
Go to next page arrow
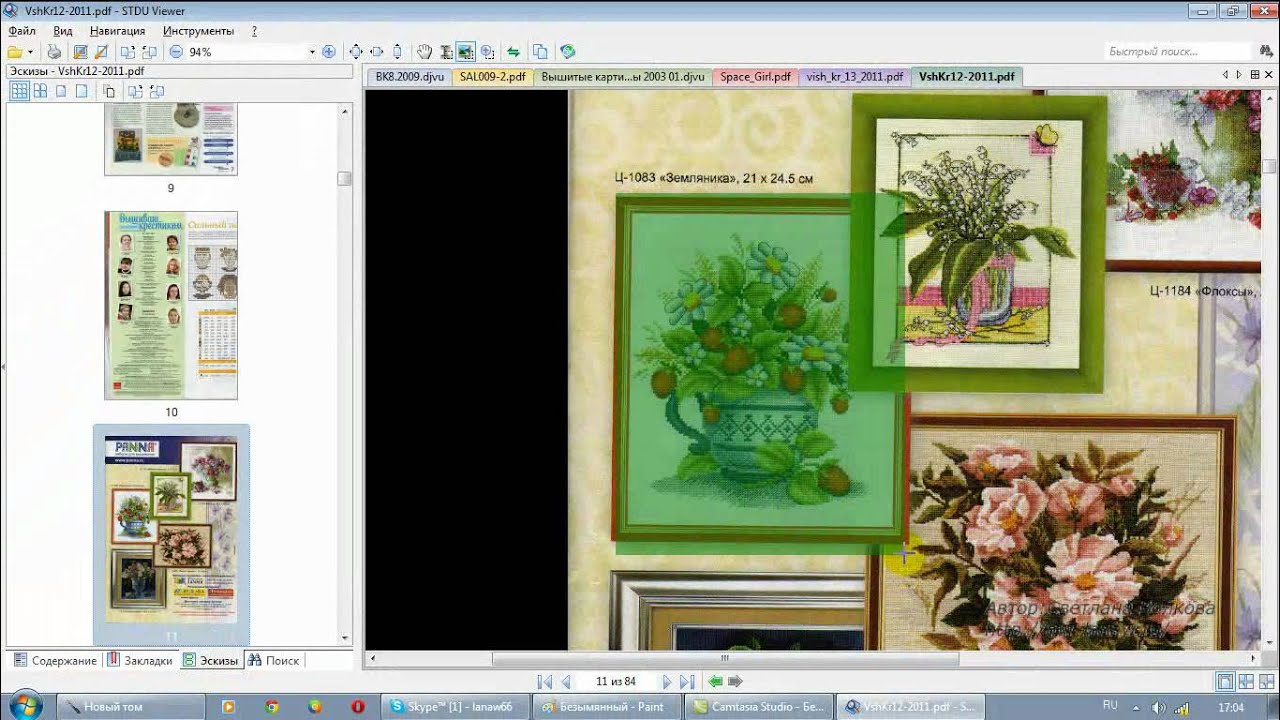click(667, 681)
